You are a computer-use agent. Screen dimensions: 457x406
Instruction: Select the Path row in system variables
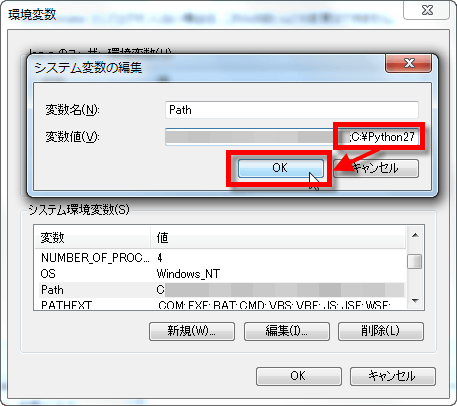click(x=220, y=290)
